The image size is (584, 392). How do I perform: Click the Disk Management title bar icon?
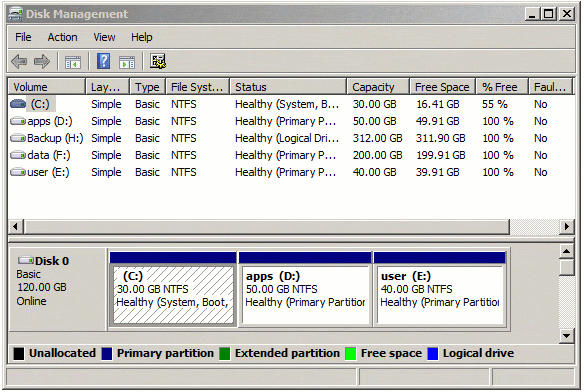point(15,14)
